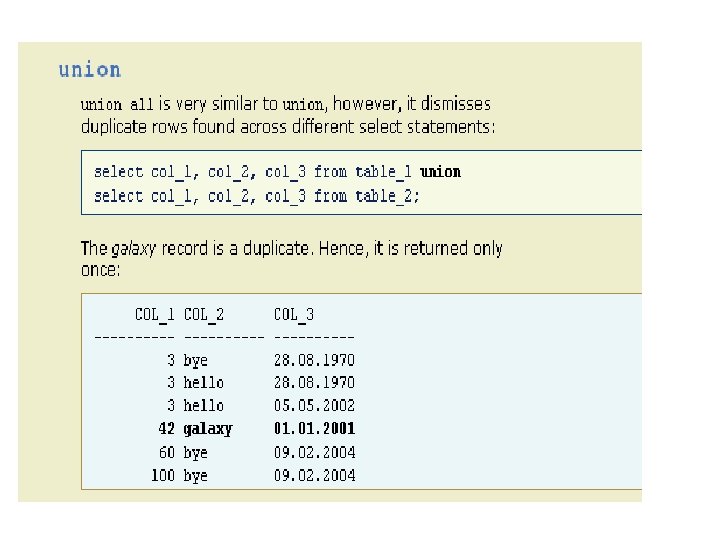Click the bold 'galaxy' cell in the results
Viewport: 720px width, 540px height.
click(208, 429)
